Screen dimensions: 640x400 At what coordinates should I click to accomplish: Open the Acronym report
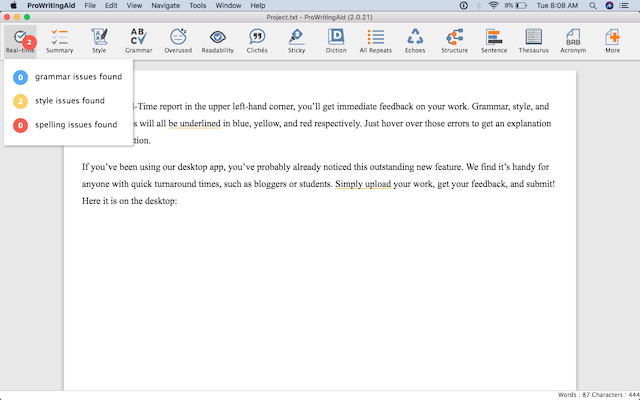[573, 41]
